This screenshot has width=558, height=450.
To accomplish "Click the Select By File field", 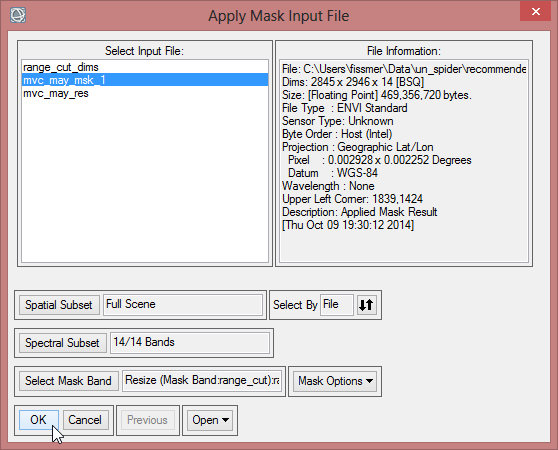I will click(x=337, y=305).
